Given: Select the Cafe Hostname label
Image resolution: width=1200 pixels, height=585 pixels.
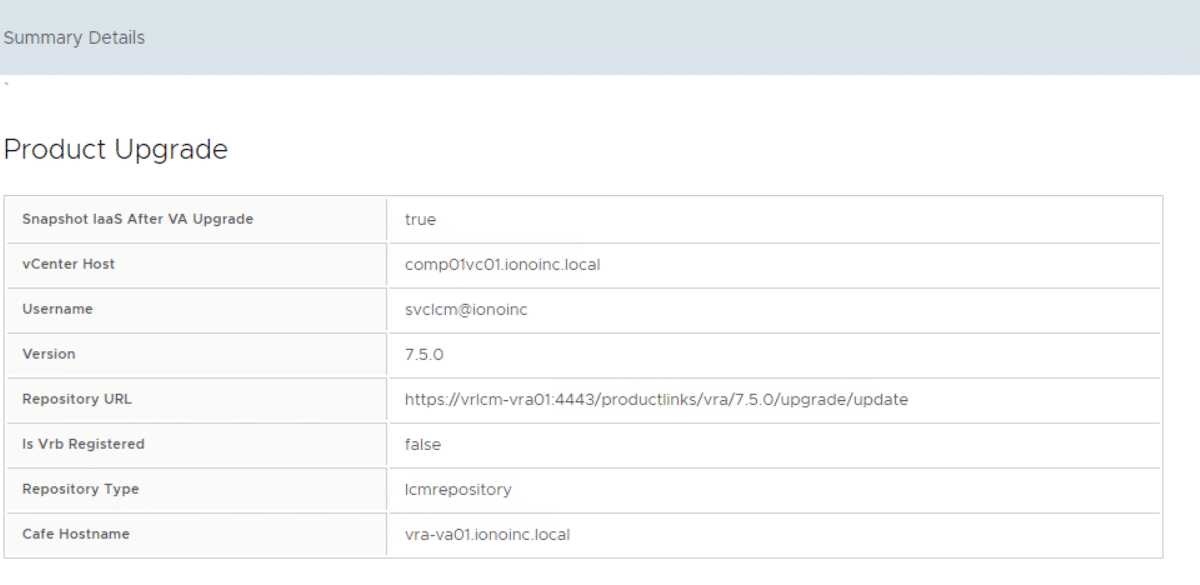Looking at the screenshot, I should (76, 534).
